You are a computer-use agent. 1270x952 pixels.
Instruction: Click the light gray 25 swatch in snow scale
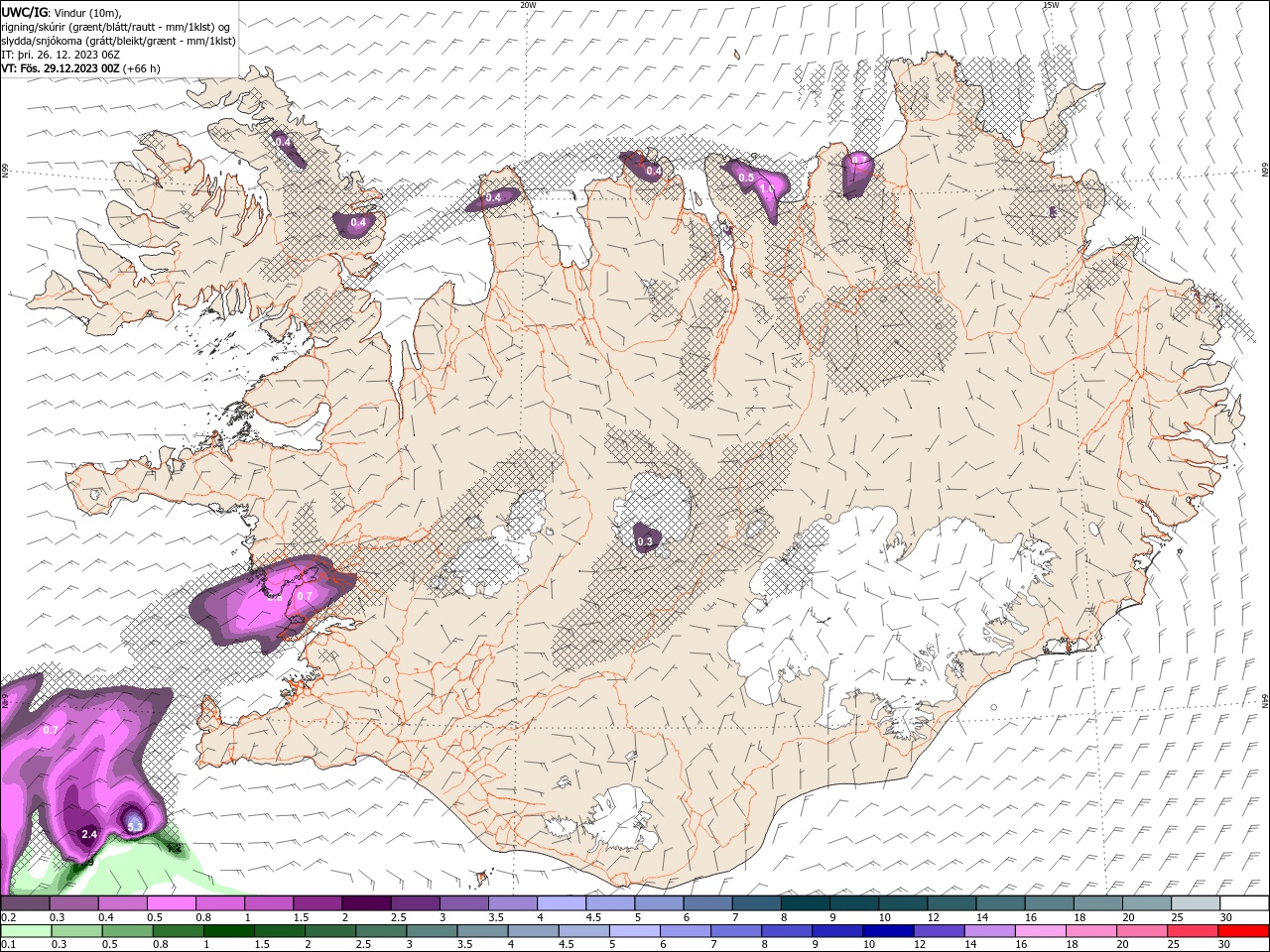click(x=1196, y=903)
